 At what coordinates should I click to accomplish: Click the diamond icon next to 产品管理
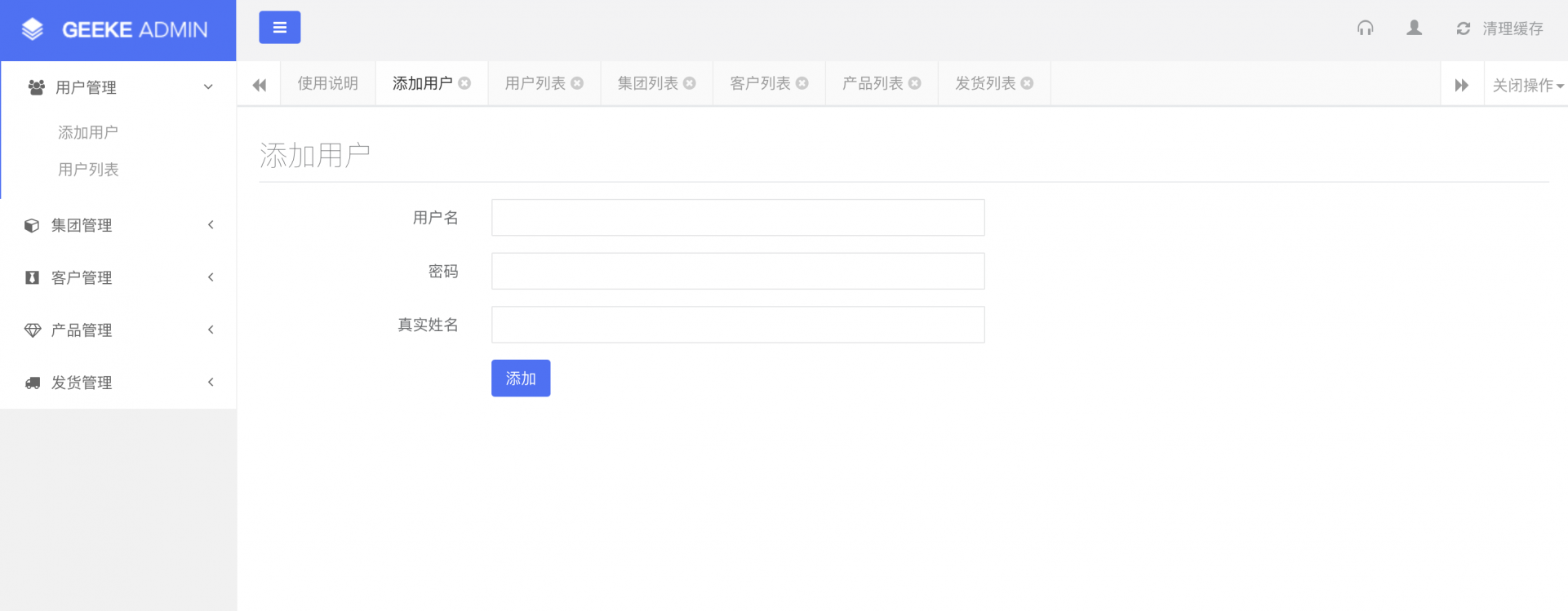pos(33,330)
